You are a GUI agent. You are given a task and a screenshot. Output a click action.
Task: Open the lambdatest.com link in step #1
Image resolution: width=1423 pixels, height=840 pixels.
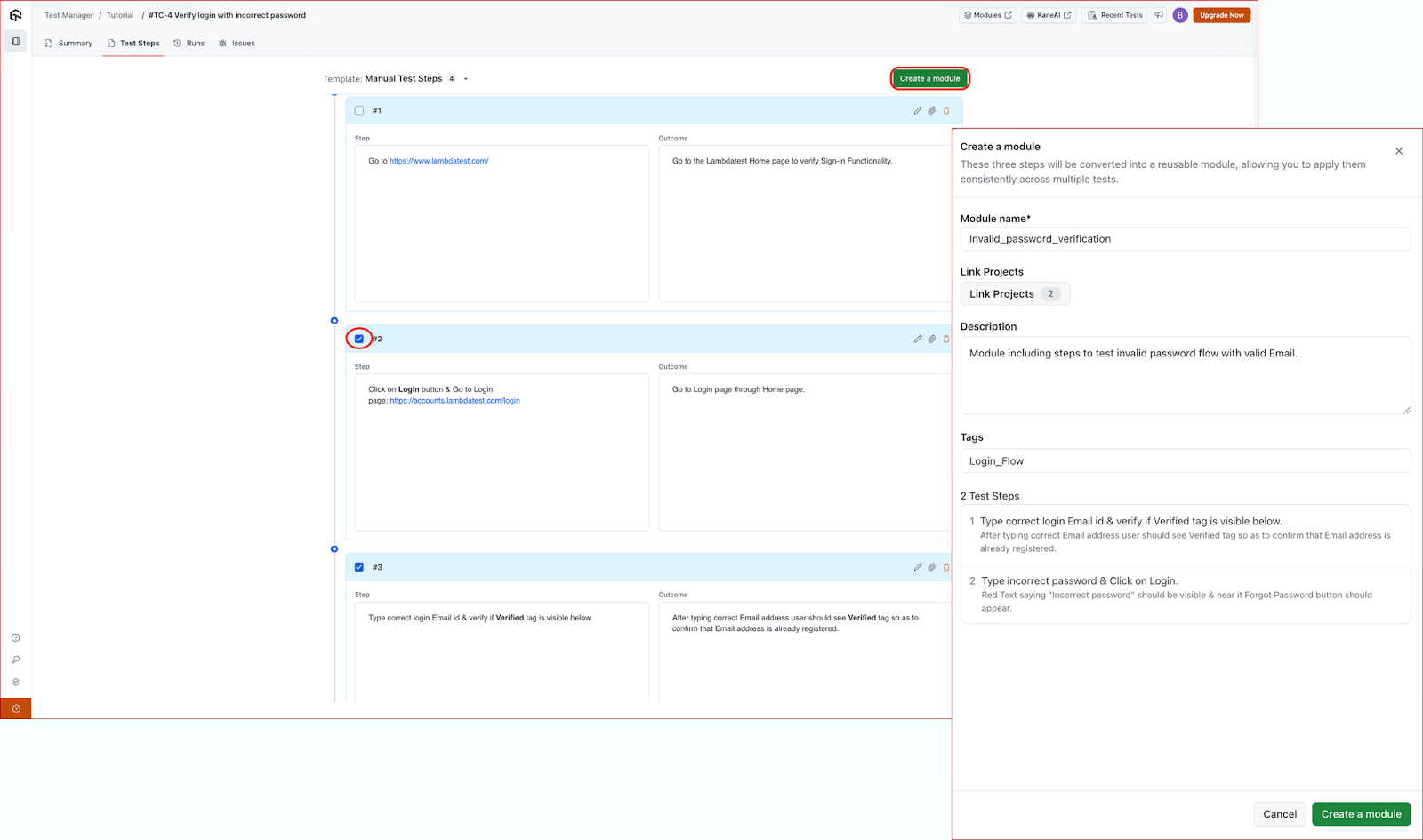pos(438,161)
